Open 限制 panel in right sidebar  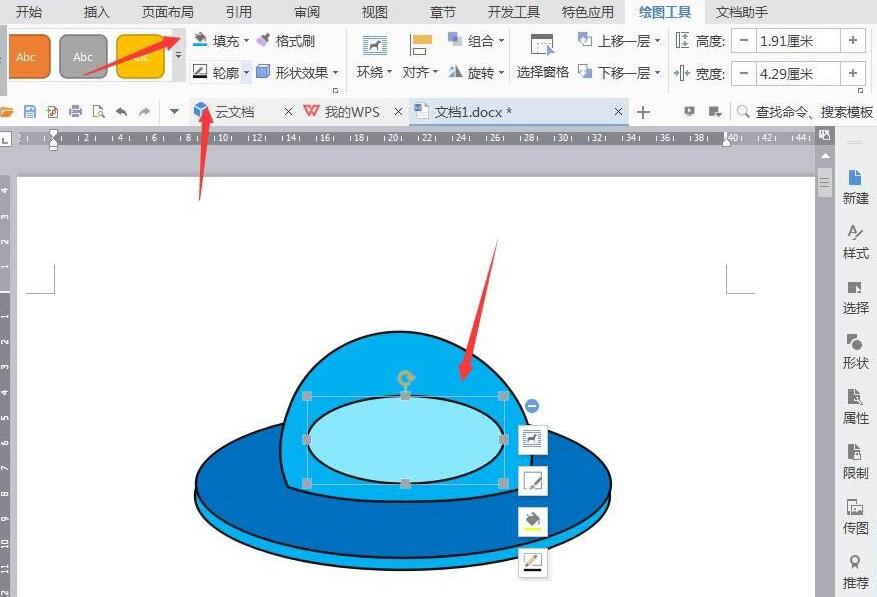(x=855, y=462)
